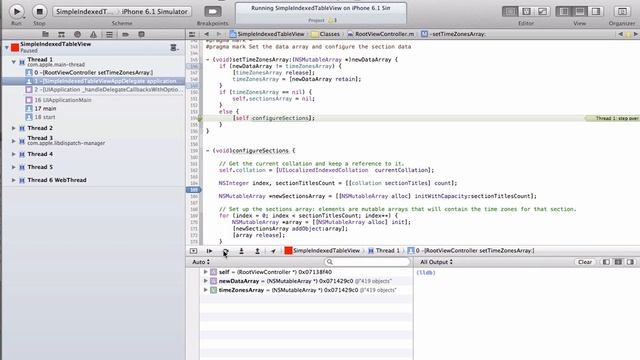Hide the debug area with toggle icon

tap(193, 251)
